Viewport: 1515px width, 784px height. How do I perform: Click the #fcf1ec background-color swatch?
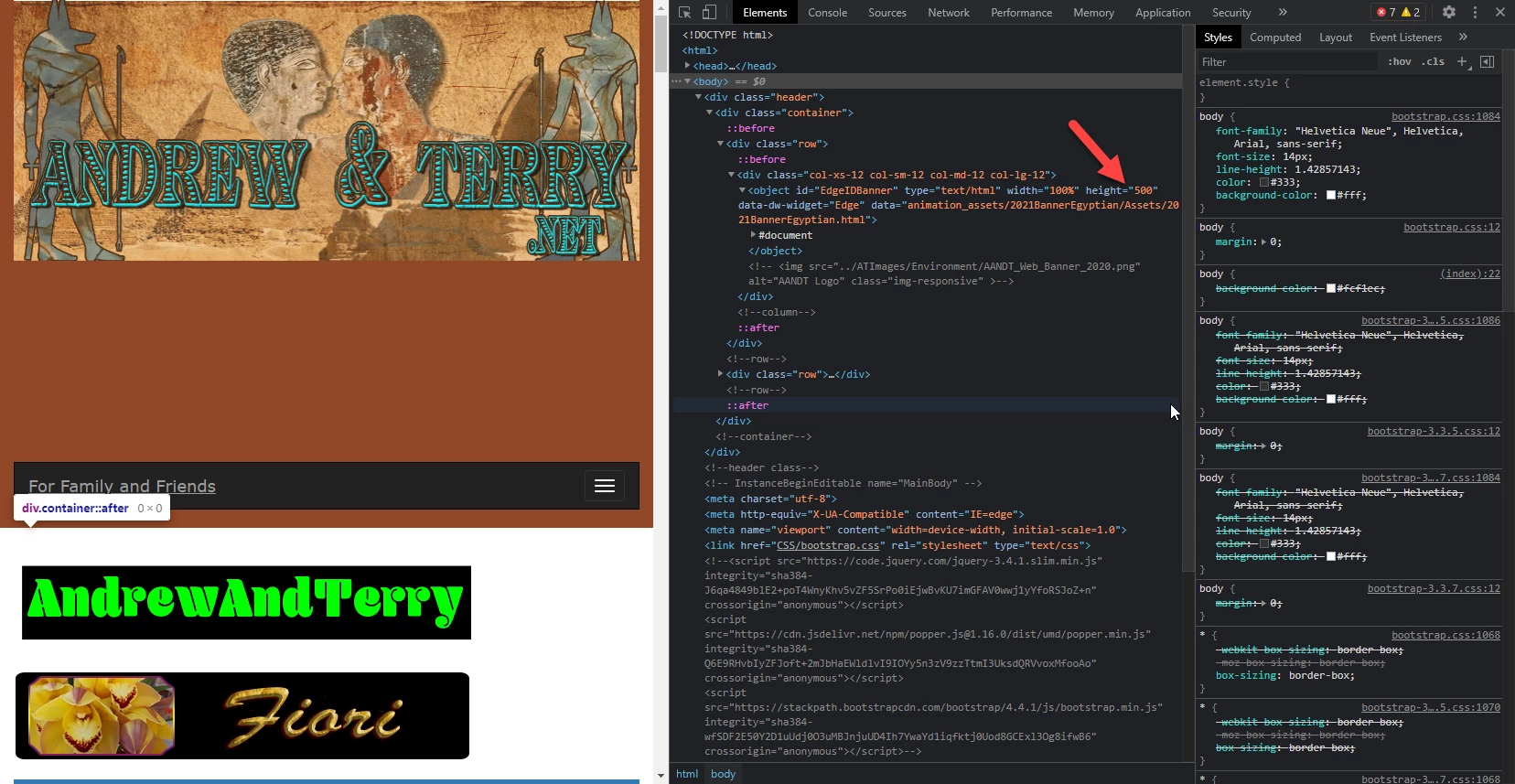pyautogui.click(x=1331, y=288)
